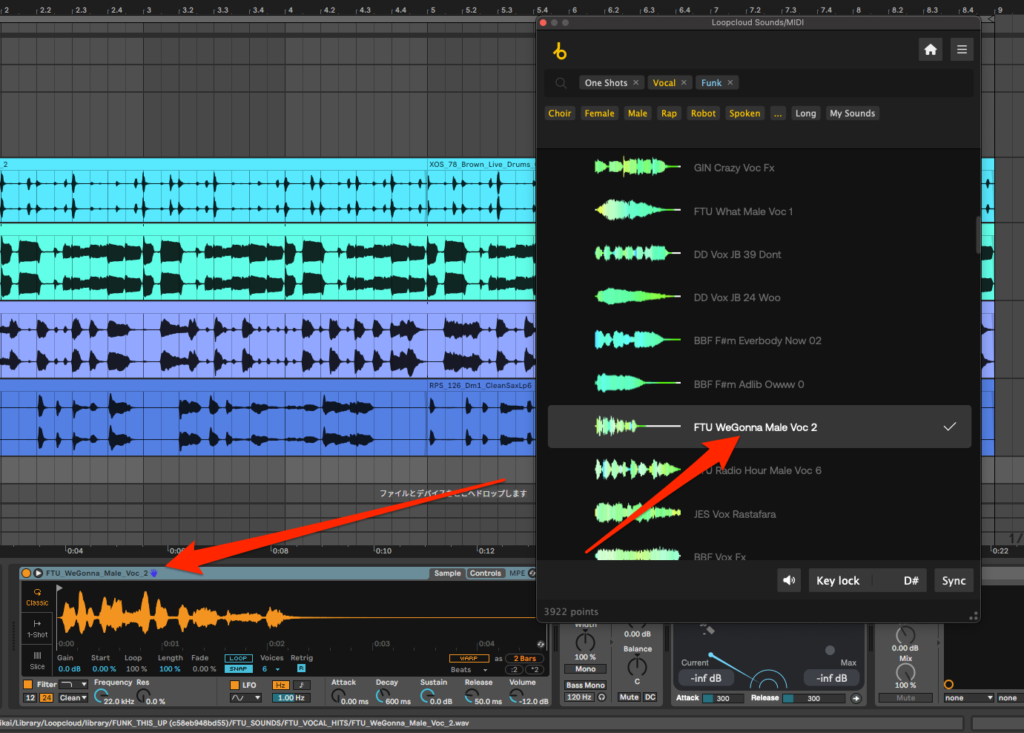Image resolution: width=1024 pixels, height=733 pixels.
Task: Toggle the Simpler device activator
Action: (26, 573)
